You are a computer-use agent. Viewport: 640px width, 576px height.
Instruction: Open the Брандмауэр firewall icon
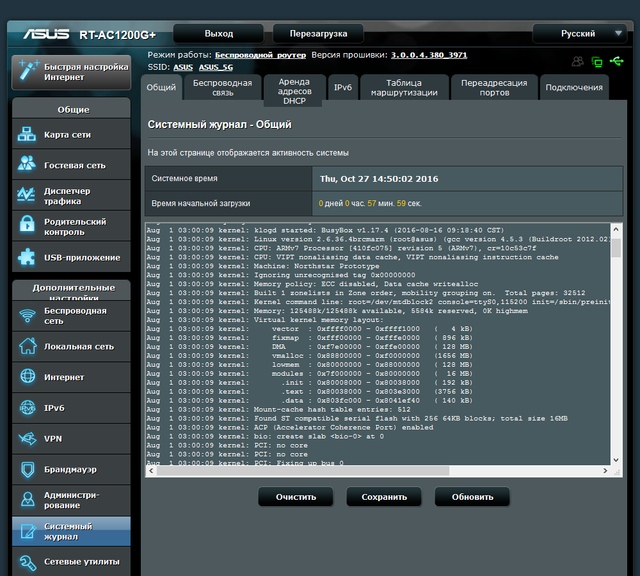click(x=26, y=468)
